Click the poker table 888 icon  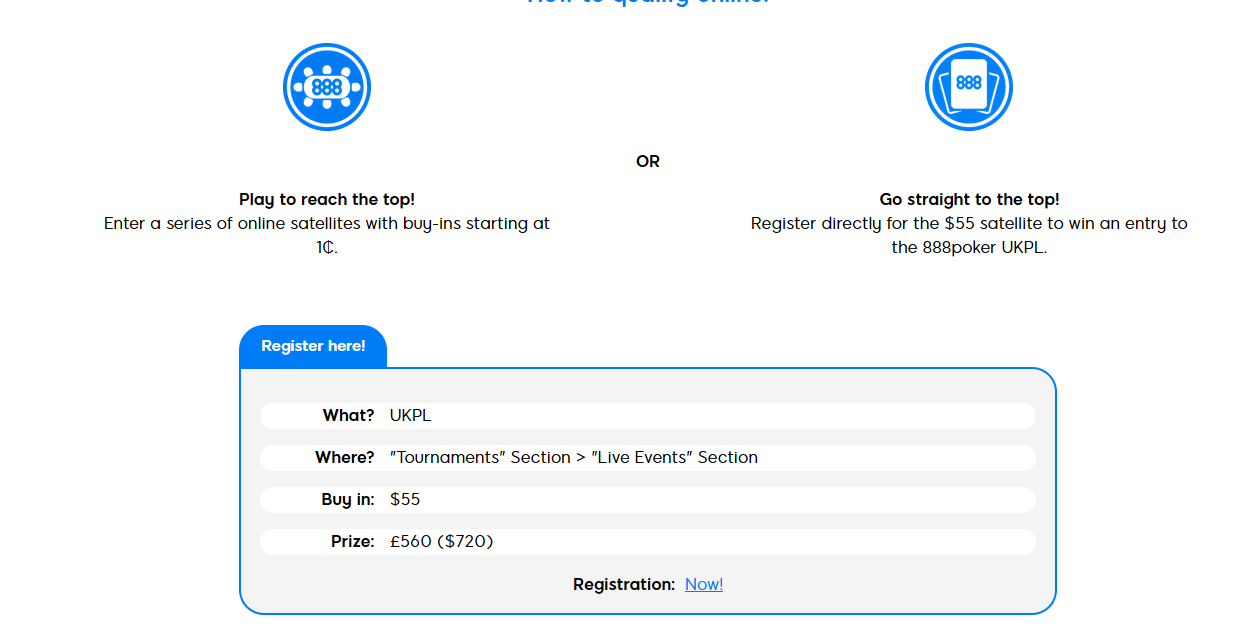point(327,87)
